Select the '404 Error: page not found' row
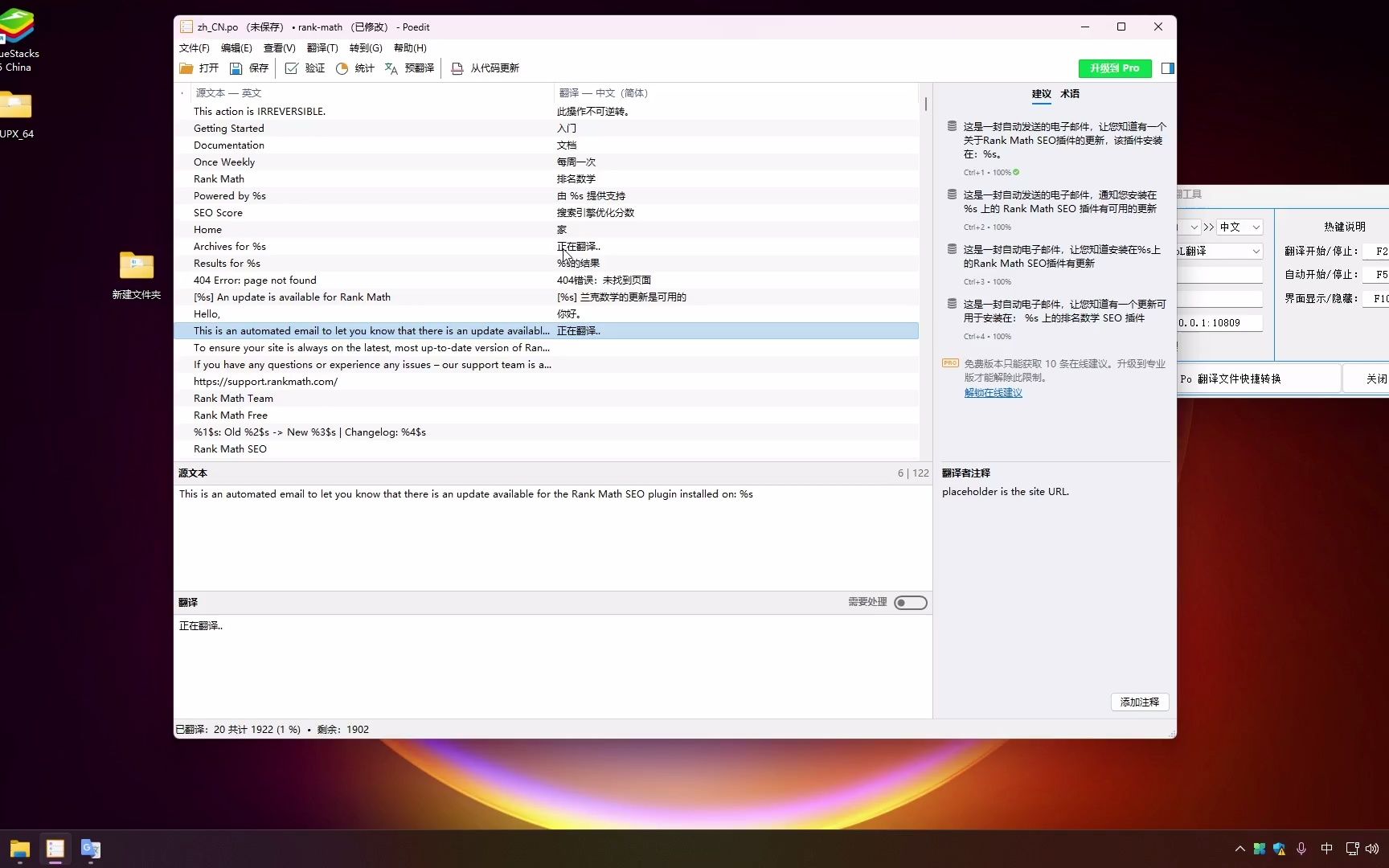The width and height of the screenshot is (1389, 868). 547,280
